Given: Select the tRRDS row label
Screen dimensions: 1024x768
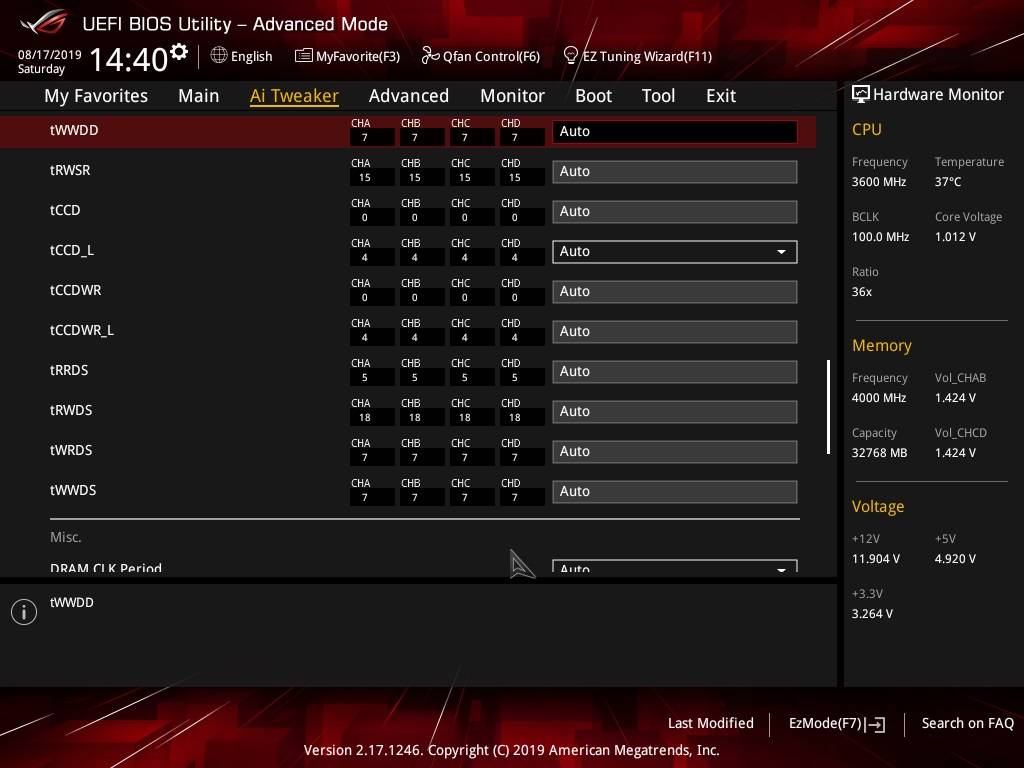Looking at the screenshot, I should tap(69, 370).
